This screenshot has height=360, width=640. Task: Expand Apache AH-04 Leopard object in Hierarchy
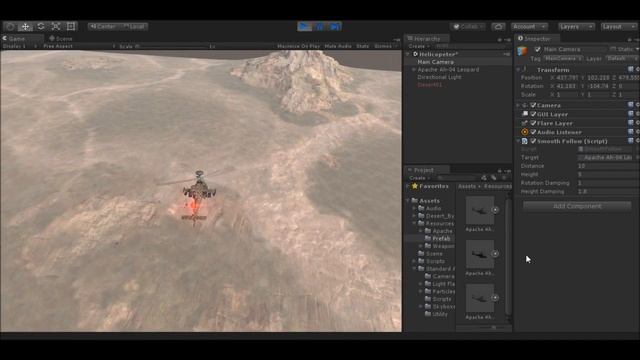click(x=414, y=70)
